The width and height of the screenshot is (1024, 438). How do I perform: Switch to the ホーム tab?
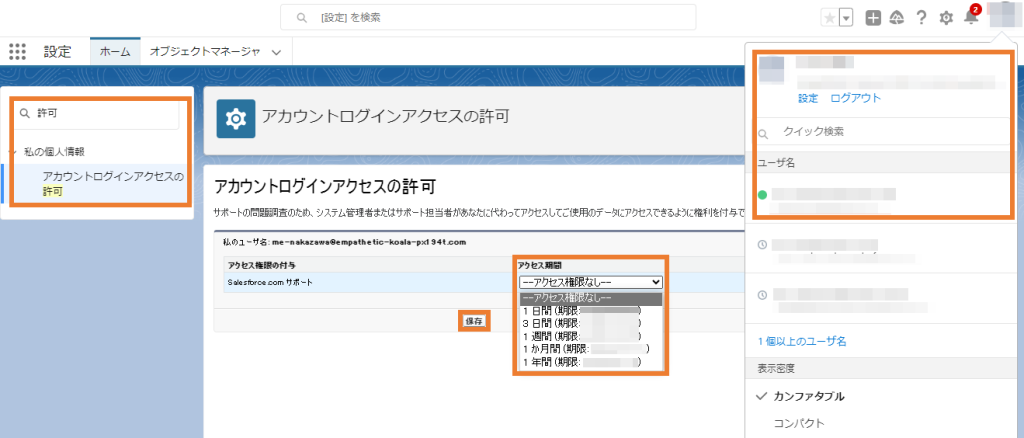coord(115,52)
